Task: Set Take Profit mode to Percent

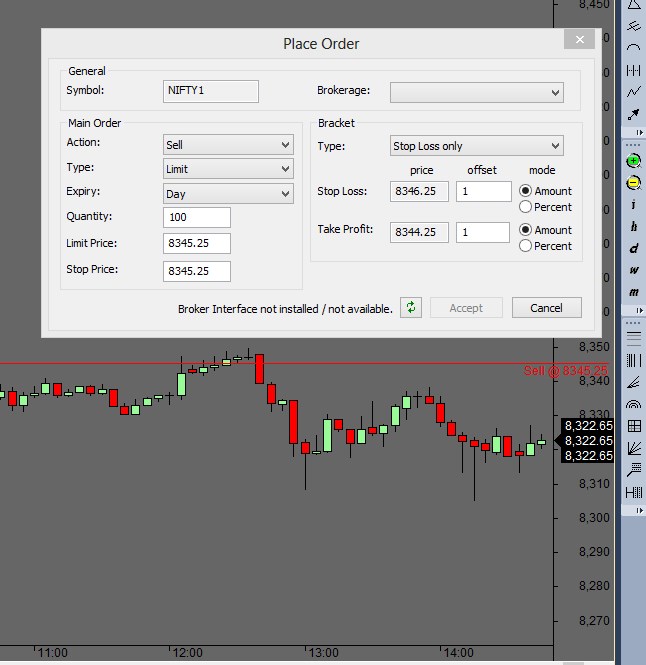Action: tap(525, 246)
